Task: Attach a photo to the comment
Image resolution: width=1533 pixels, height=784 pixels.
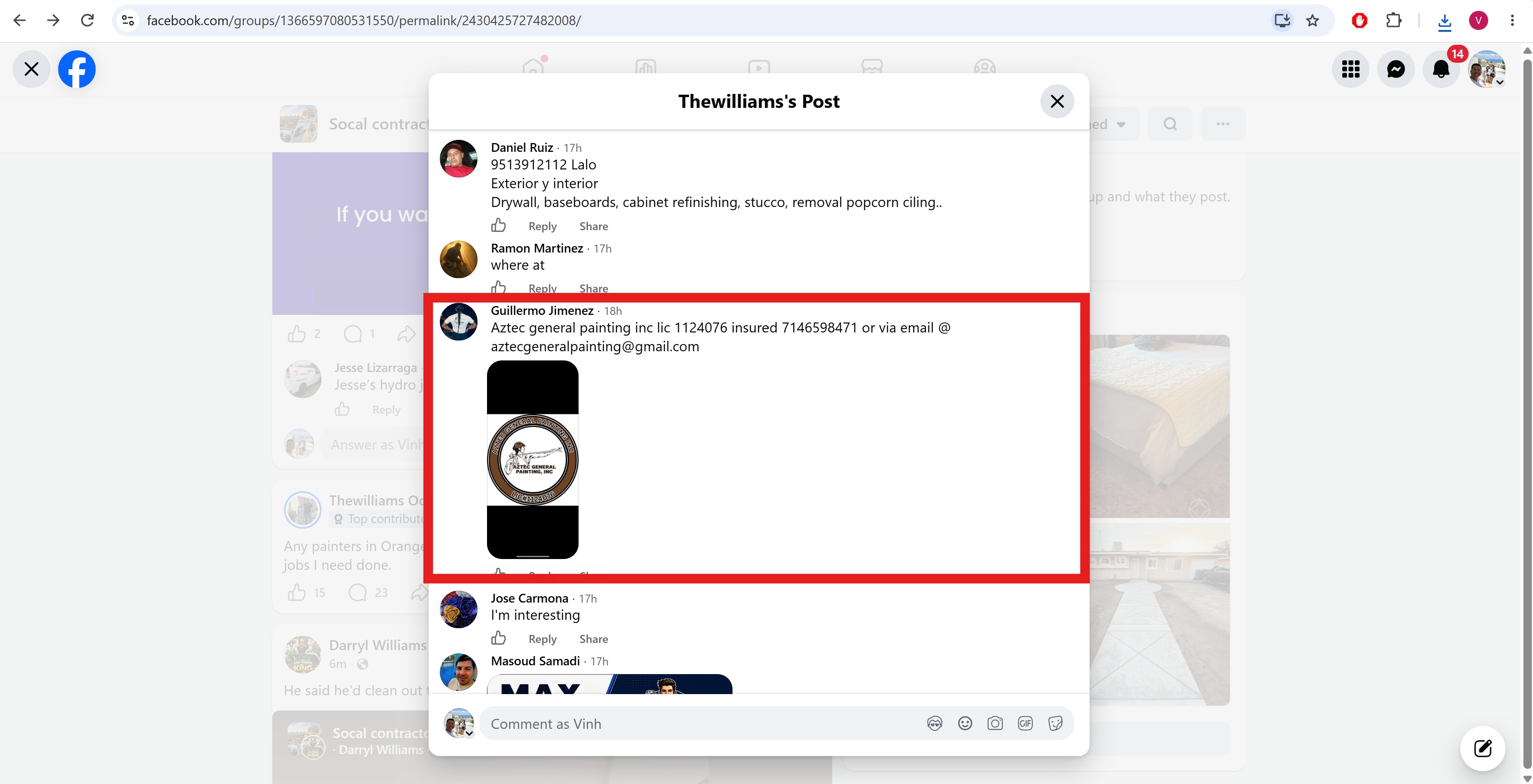Action: point(995,723)
